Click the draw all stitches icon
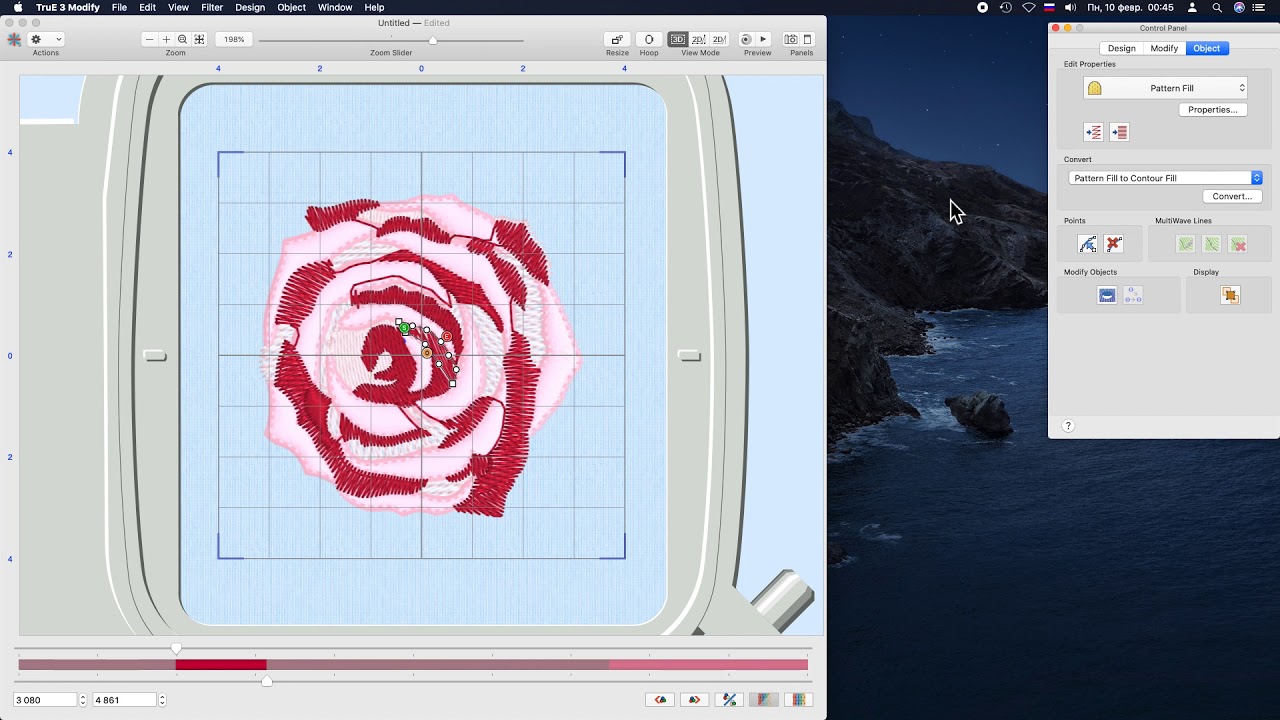 tap(764, 700)
